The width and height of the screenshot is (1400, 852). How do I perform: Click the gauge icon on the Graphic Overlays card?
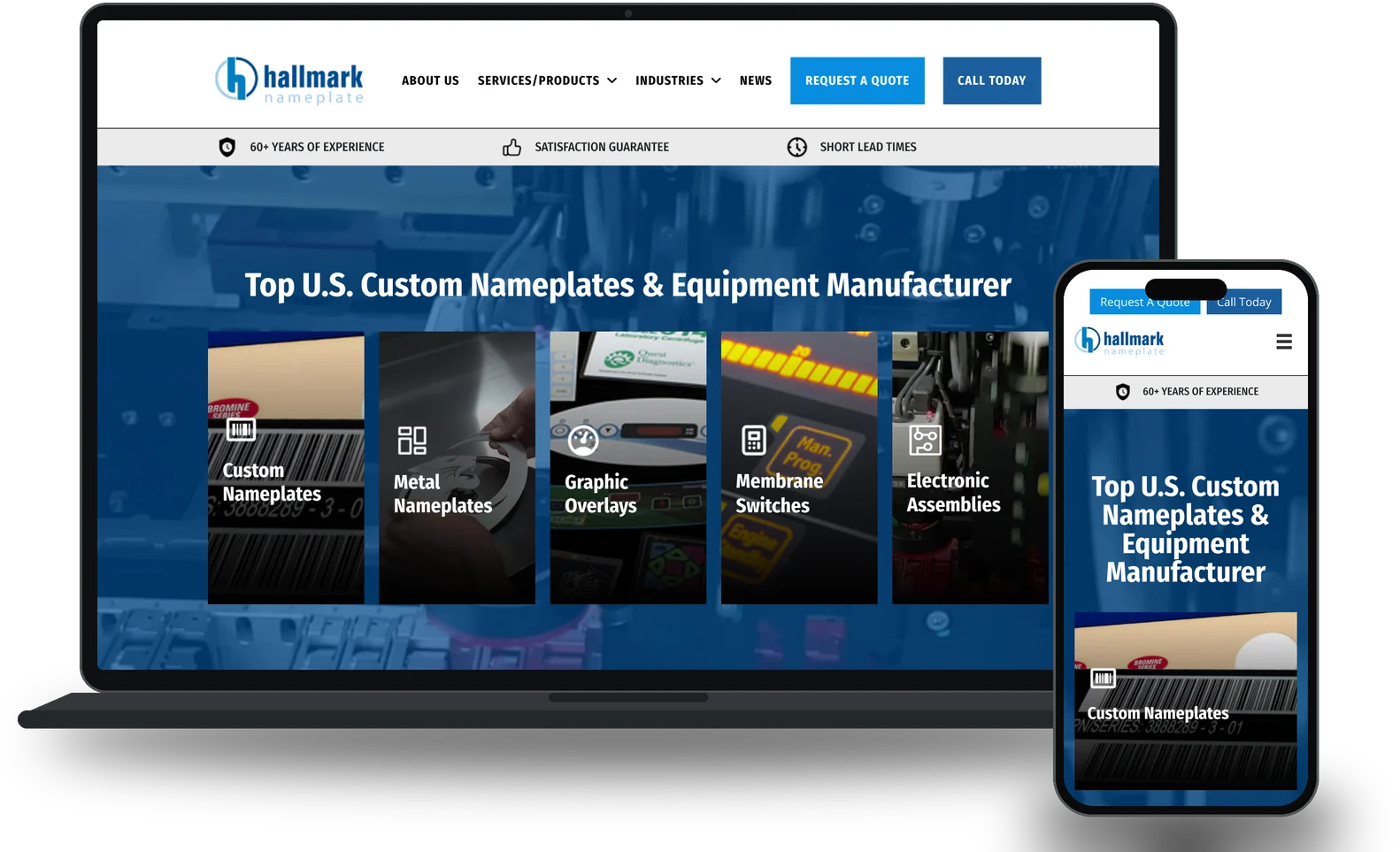[583, 440]
